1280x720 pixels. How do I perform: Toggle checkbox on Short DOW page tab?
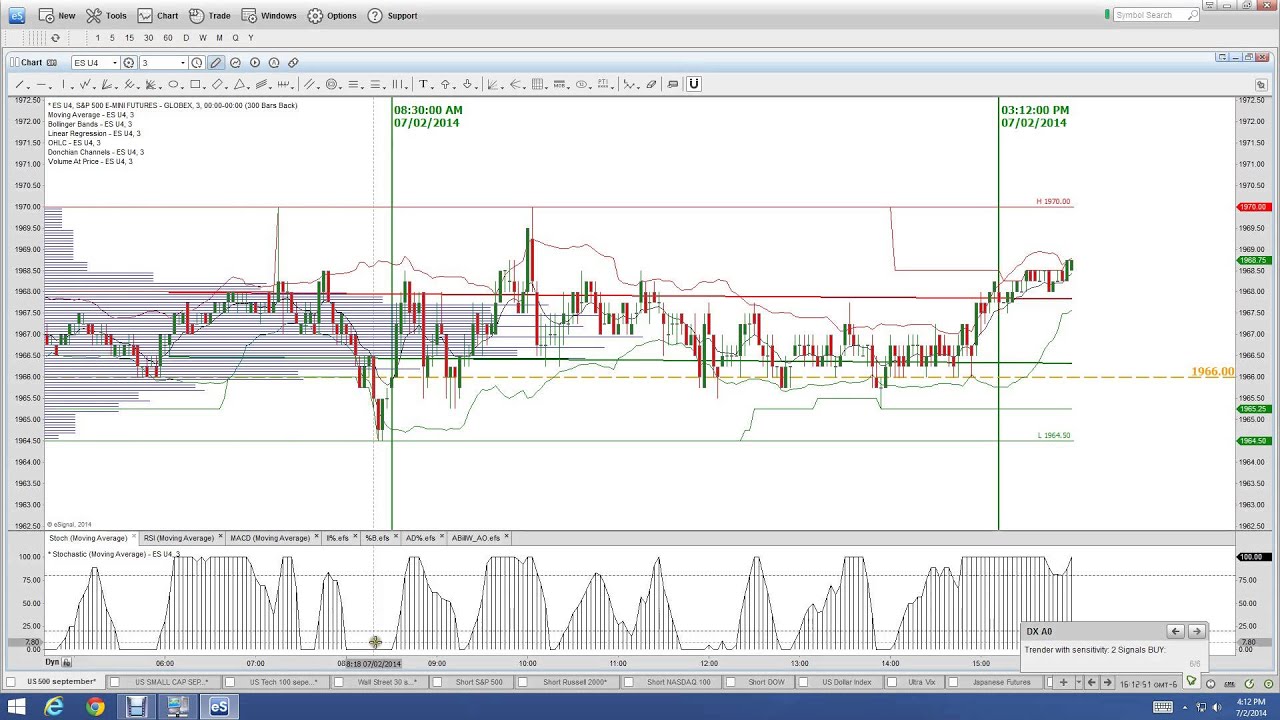pyautogui.click(x=732, y=682)
